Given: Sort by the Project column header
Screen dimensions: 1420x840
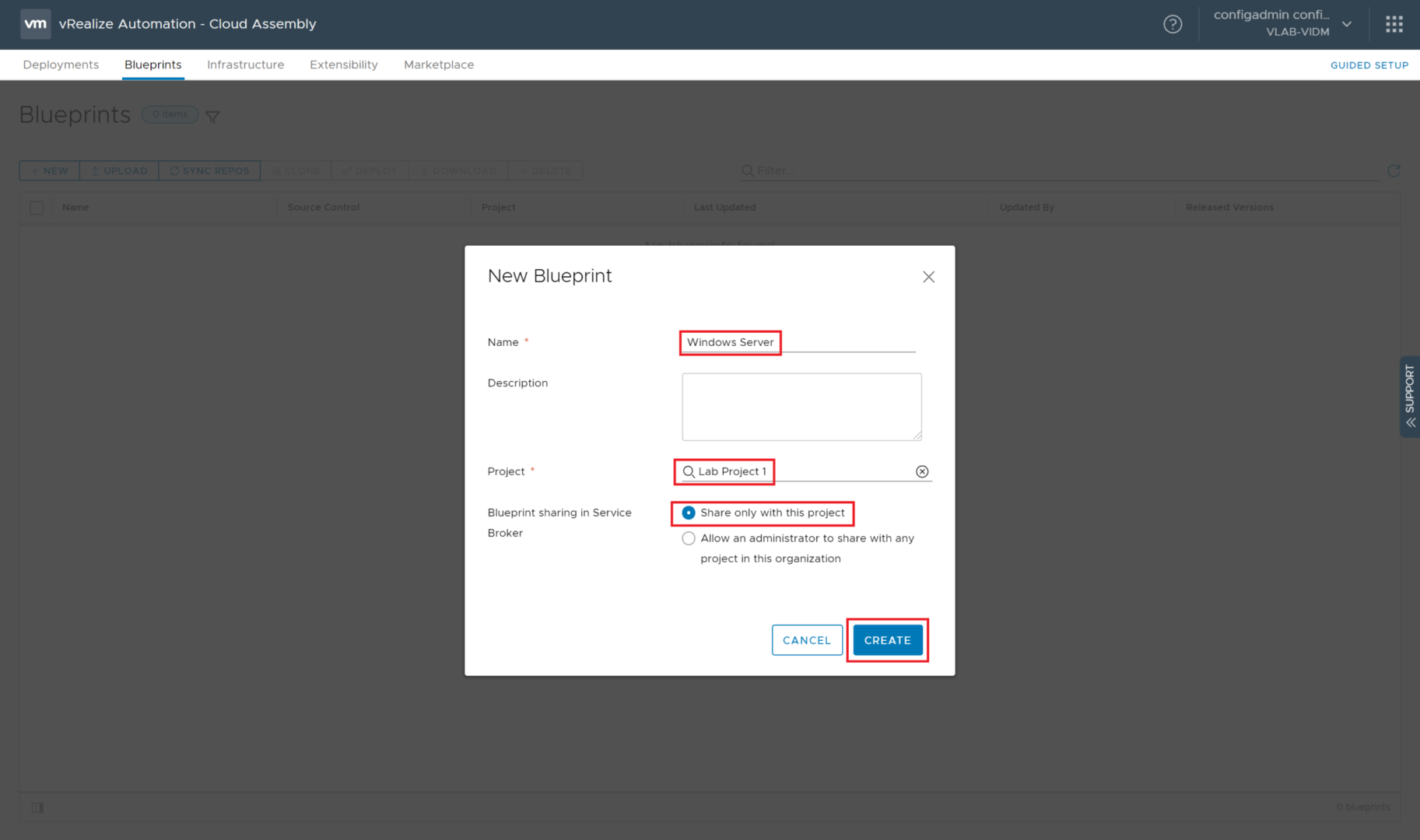Looking at the screenshot, I should click(x=498, y=207).
